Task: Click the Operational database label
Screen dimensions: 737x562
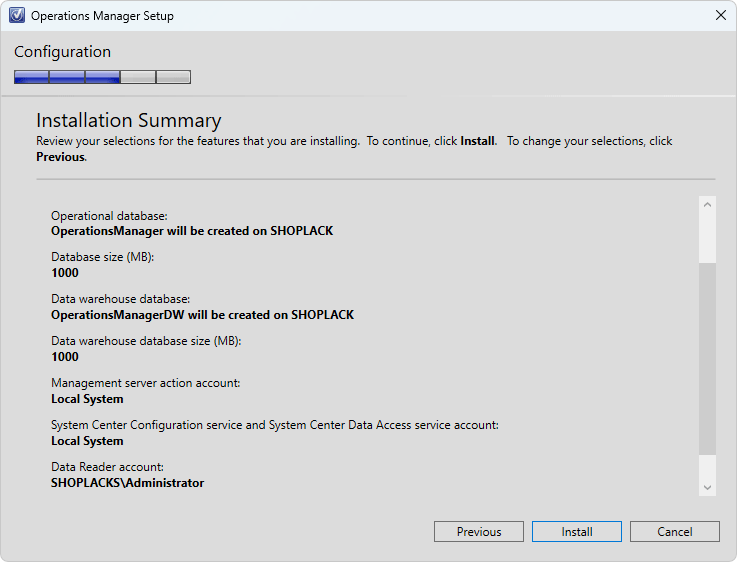Action: pyautogui.click(x=109, y=216)
